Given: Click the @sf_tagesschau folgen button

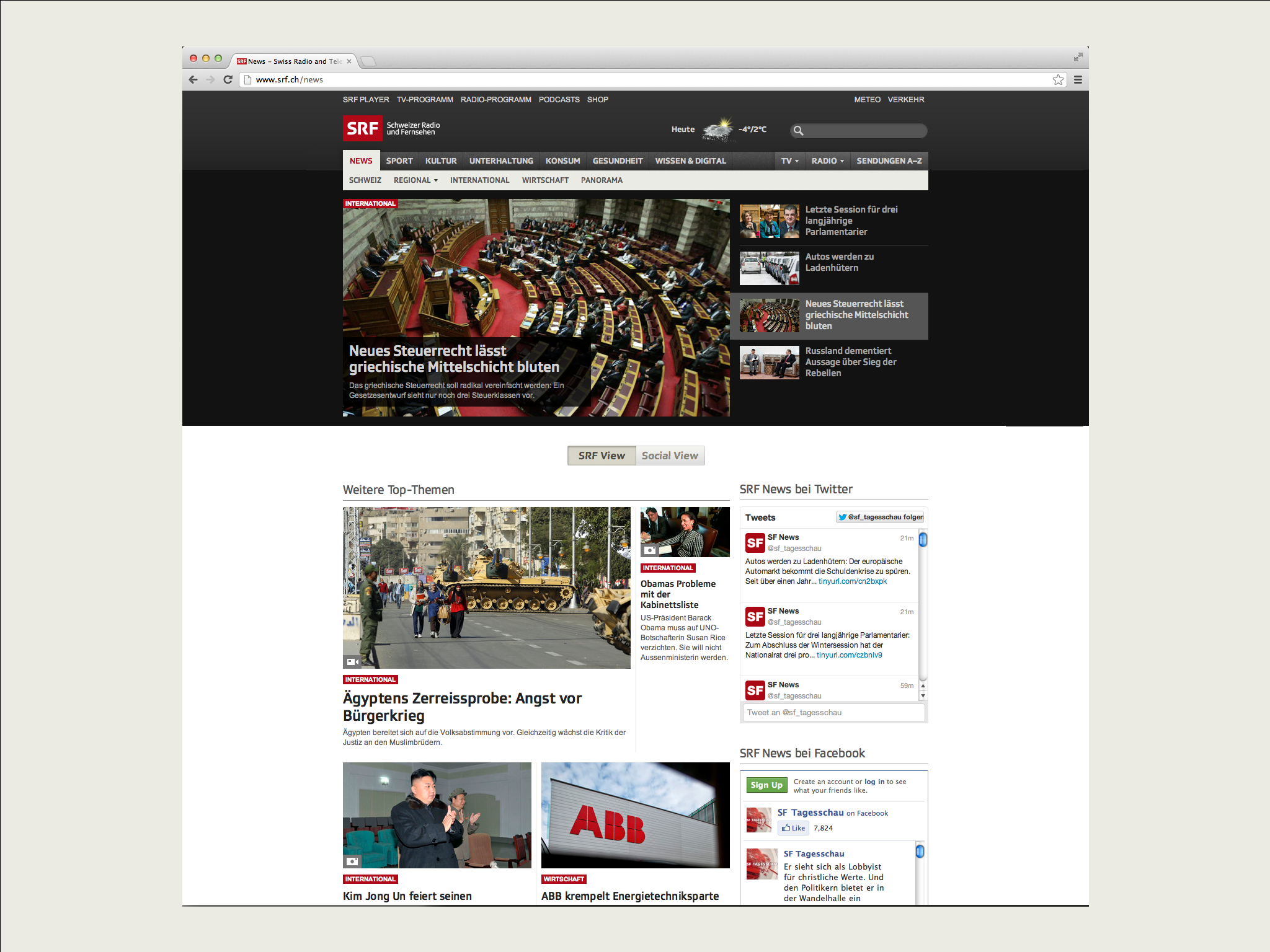Looking at the screenshot, I should click(880, 517).
